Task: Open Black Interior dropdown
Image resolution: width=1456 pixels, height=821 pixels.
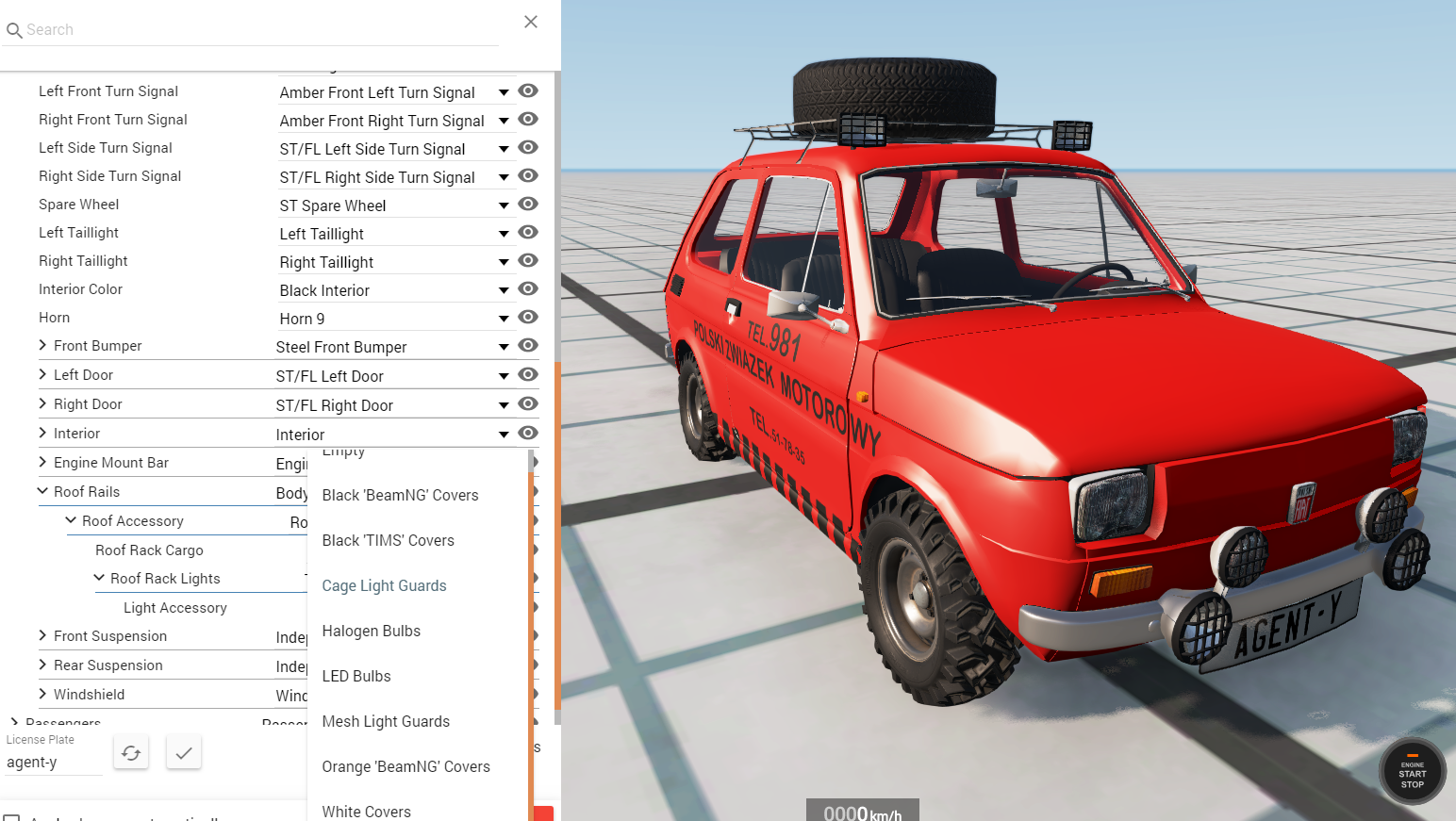Action: pos(395,290)
